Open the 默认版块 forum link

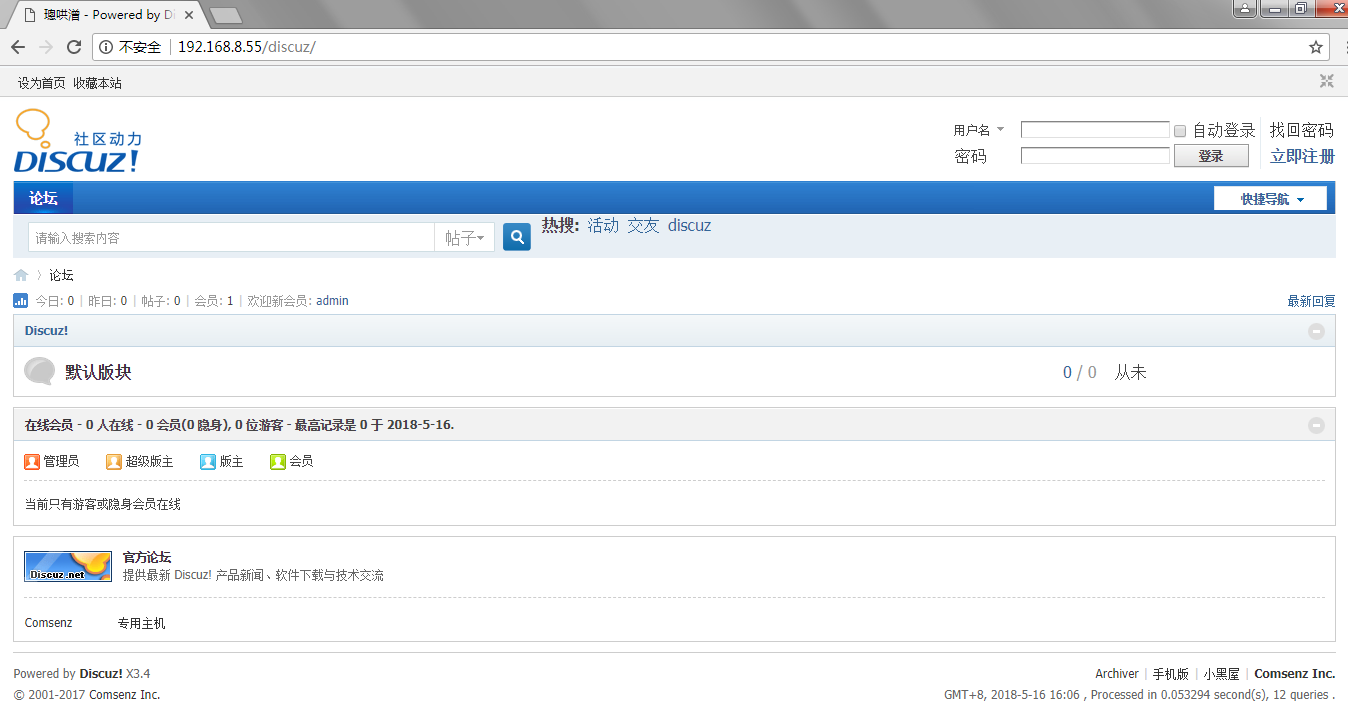(98, 372)
